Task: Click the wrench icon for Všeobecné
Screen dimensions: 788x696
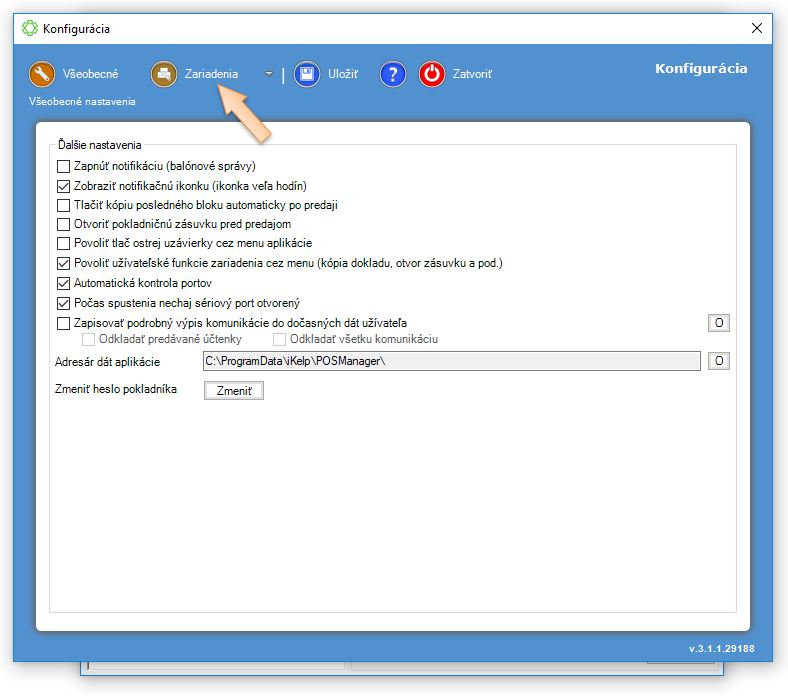Action: click(41, 74)
